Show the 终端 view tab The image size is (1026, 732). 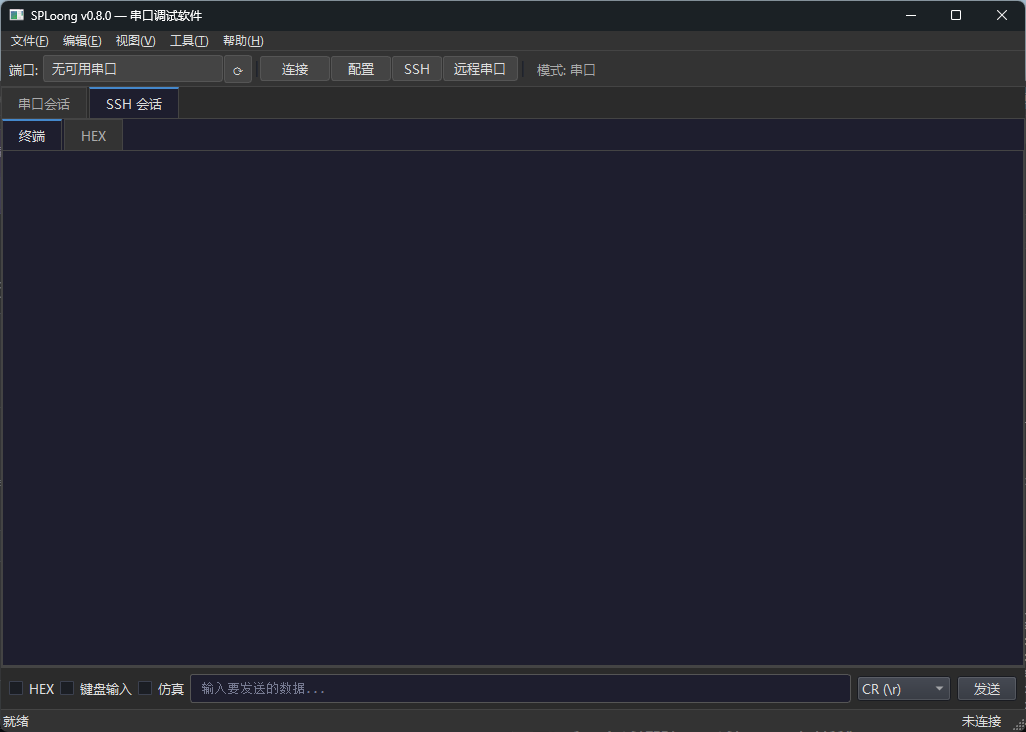[x=32, y=135]
